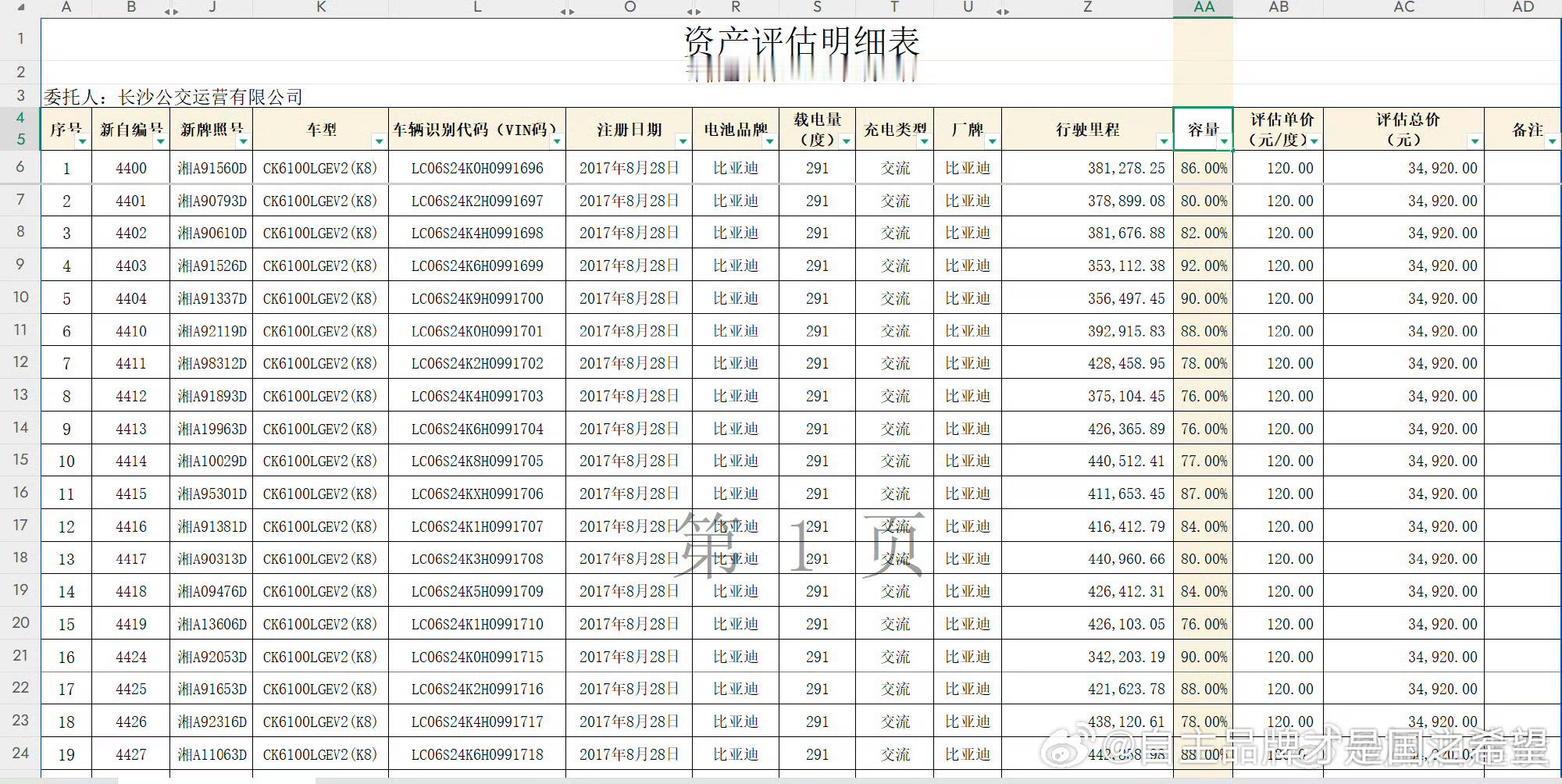Open the 车辆识别代码 (VIN码) filter dropdown
Image resolution: width=1562 pixels, height=784 pixels.
click(557, 141)
